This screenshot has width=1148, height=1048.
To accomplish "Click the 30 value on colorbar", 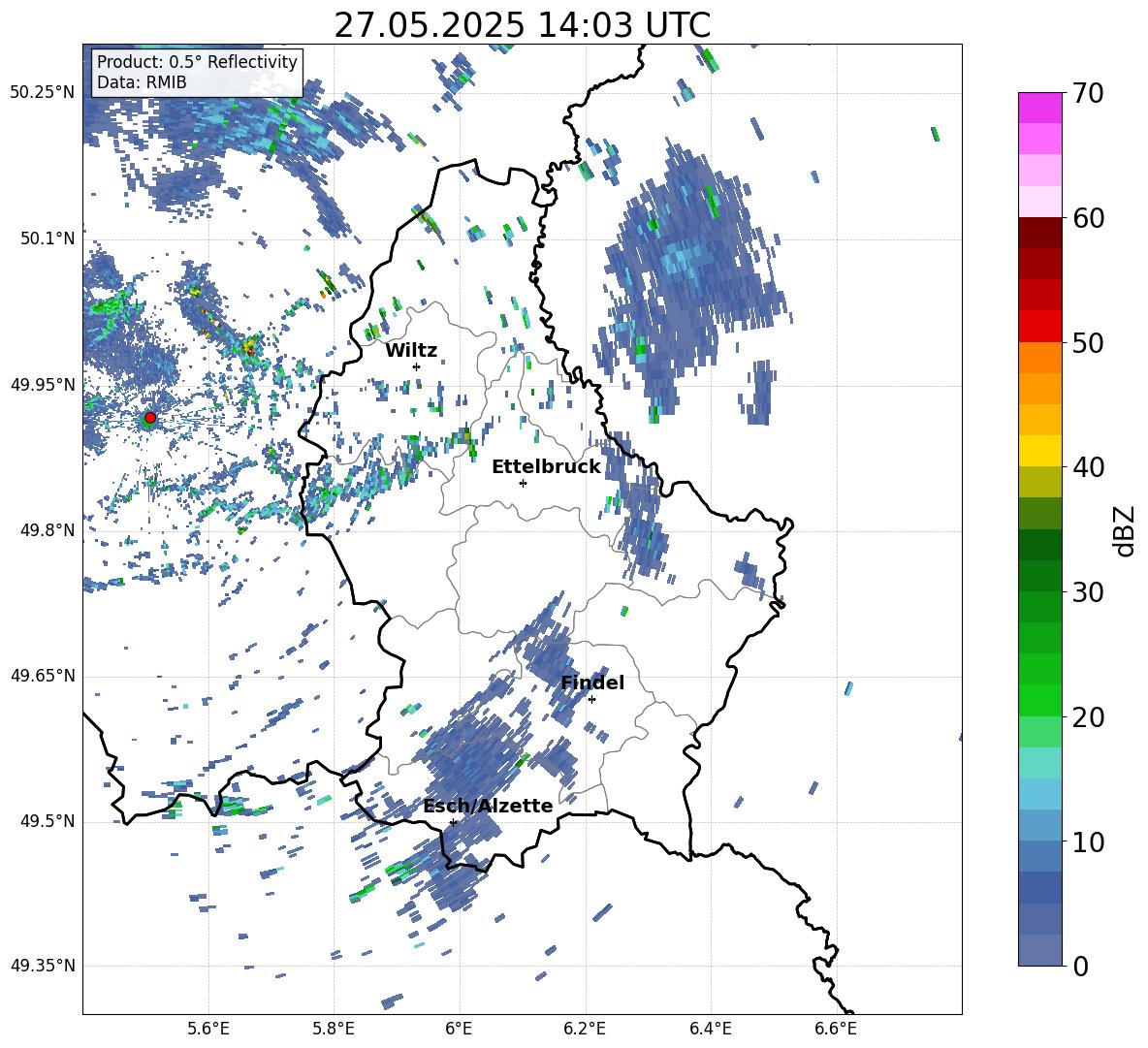I will pyautogui.click(x=1088, y=592).
